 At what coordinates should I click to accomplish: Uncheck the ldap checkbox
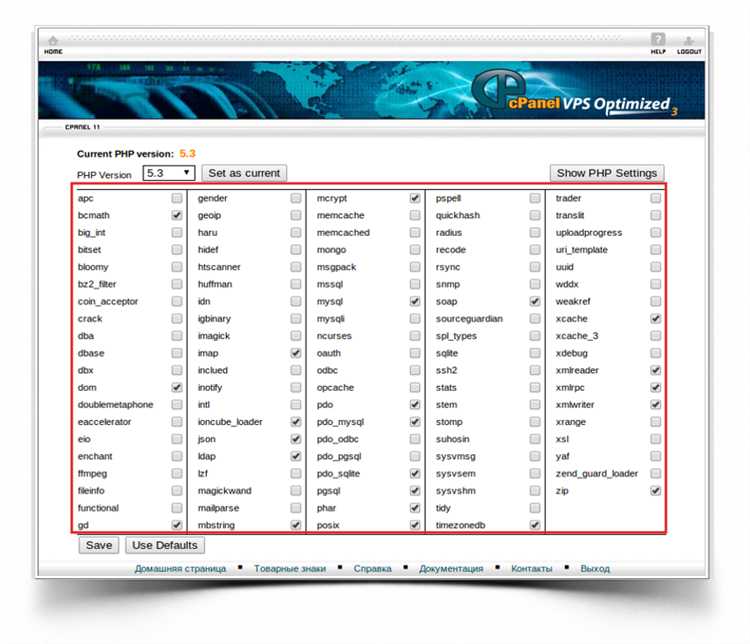(x=296, y=456)
